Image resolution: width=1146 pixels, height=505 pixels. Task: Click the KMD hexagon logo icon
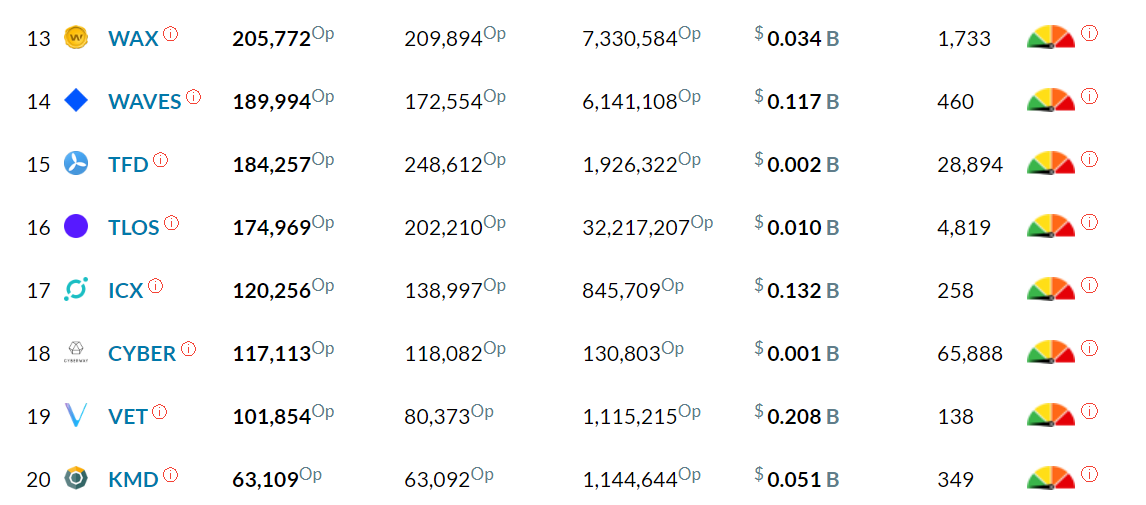coord(76,479)
